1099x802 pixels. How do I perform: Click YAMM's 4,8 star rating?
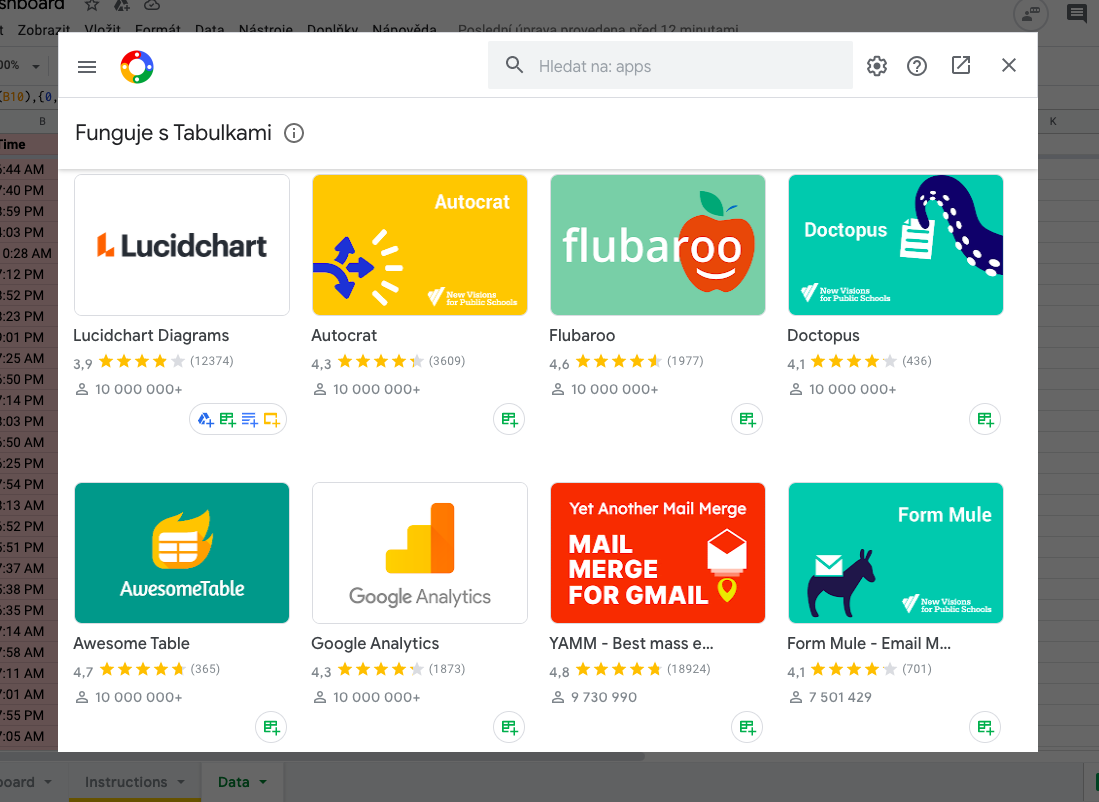pyautogui.click(x=618, y=670)
